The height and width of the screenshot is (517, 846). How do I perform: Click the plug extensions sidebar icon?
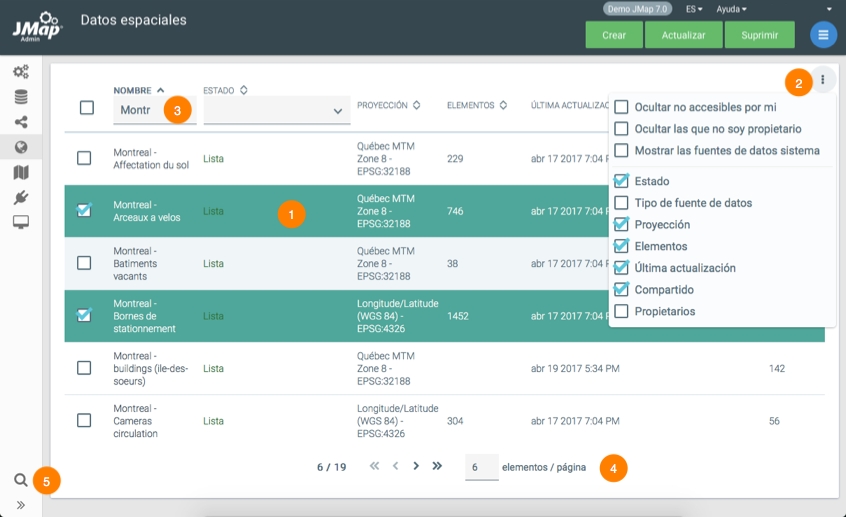point(21,197)
